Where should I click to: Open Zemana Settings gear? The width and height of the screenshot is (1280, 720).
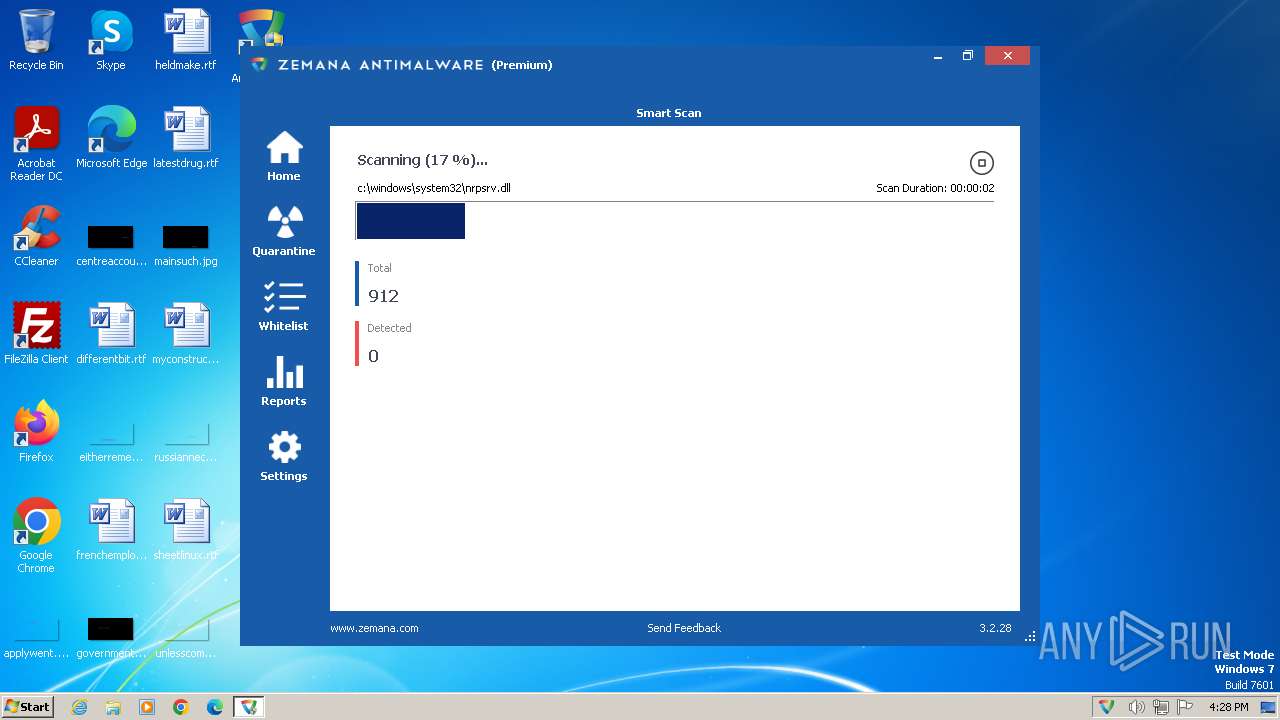[284, 456]
